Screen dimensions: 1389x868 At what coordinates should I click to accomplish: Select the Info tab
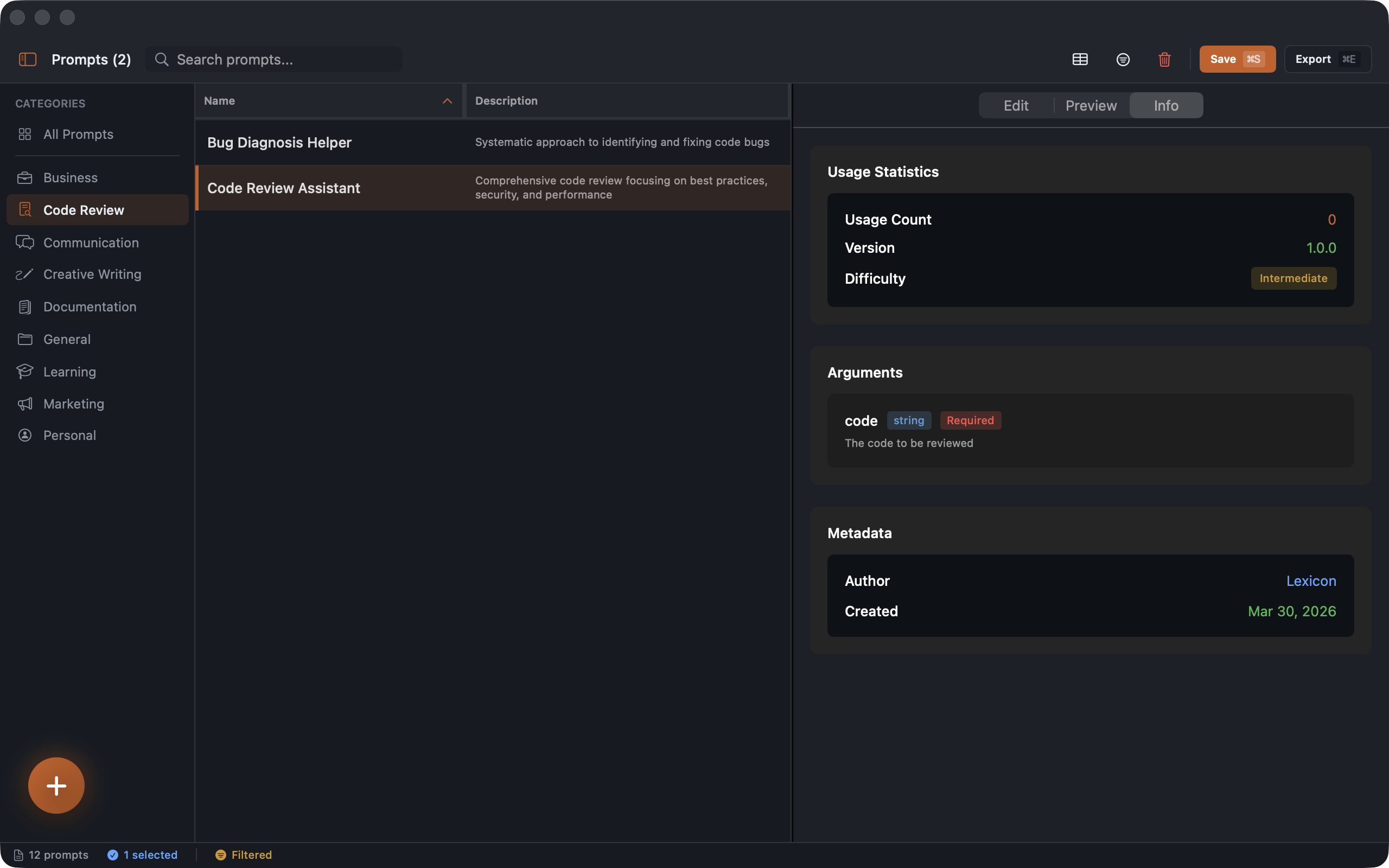click(1165, 105)
